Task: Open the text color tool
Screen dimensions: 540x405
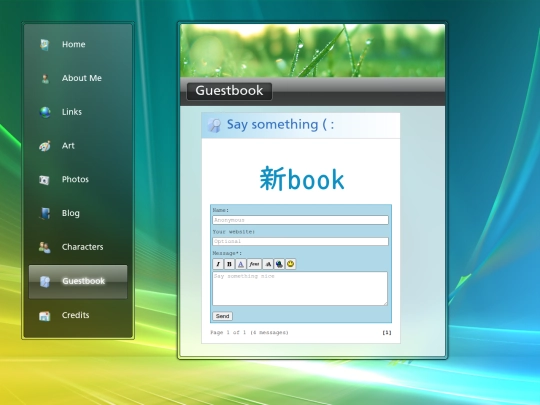Action: pyautogui.click(x=241, y=264)
